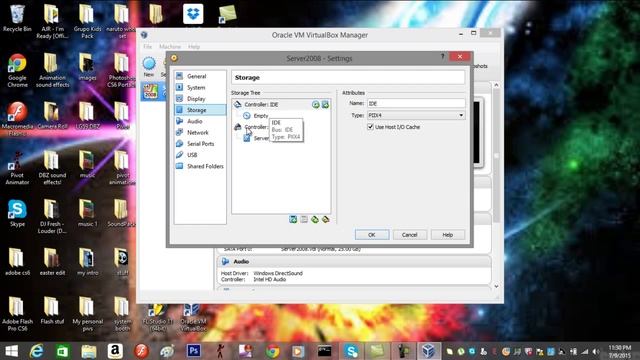The height and width of the screenshot is (360, 640).
Task: Open Oracle VM VirtualBox desktop shortcut
Action: [x=193, y=318]
